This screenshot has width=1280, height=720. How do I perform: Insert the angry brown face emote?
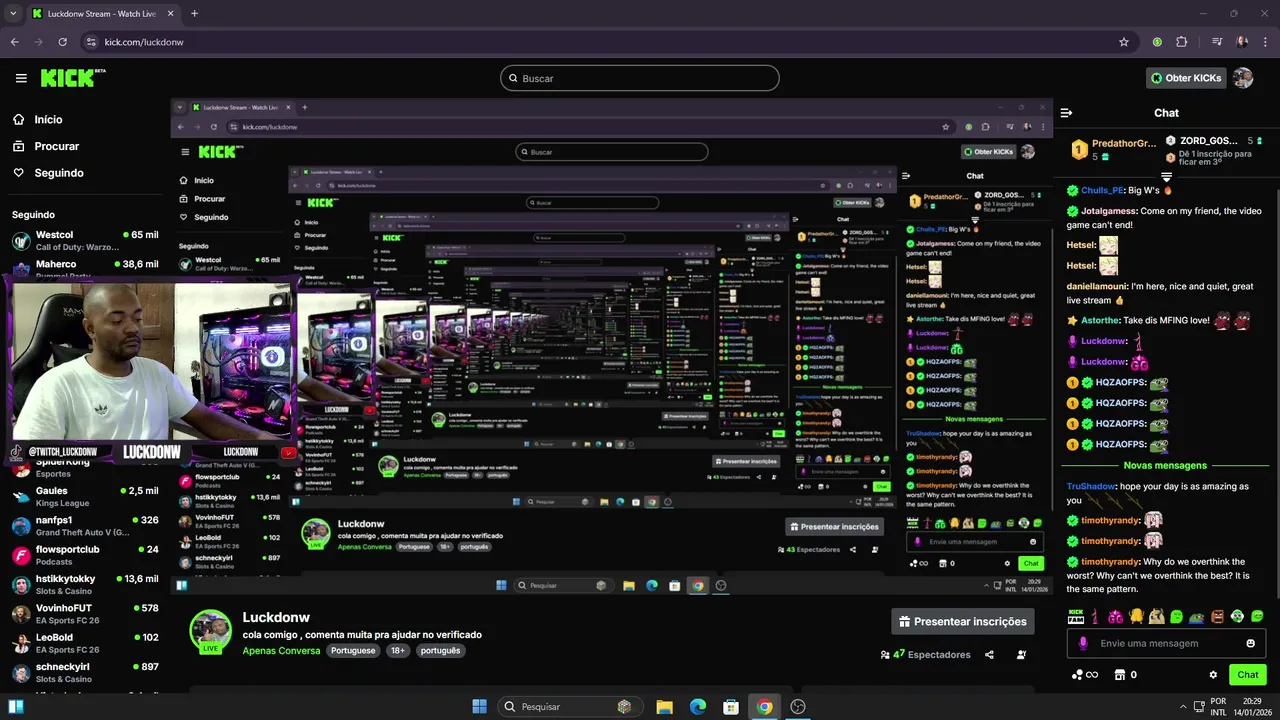click(1217, 616)
